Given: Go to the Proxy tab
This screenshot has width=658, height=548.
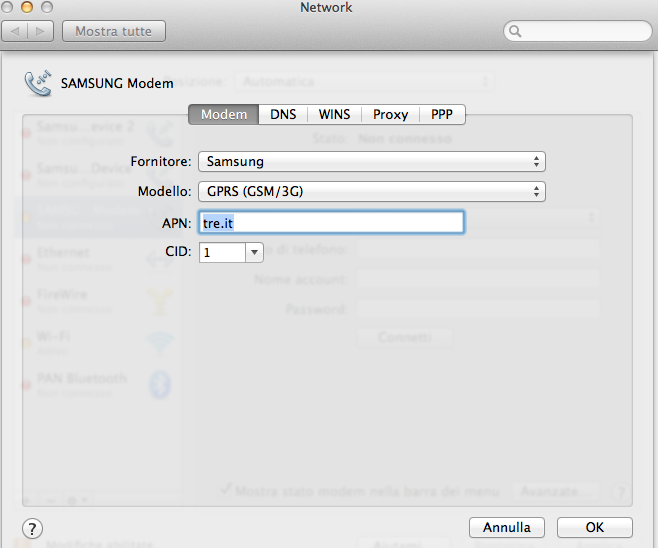Looking at the screenshot, I should pyautogui.click(x=390, y=115).
